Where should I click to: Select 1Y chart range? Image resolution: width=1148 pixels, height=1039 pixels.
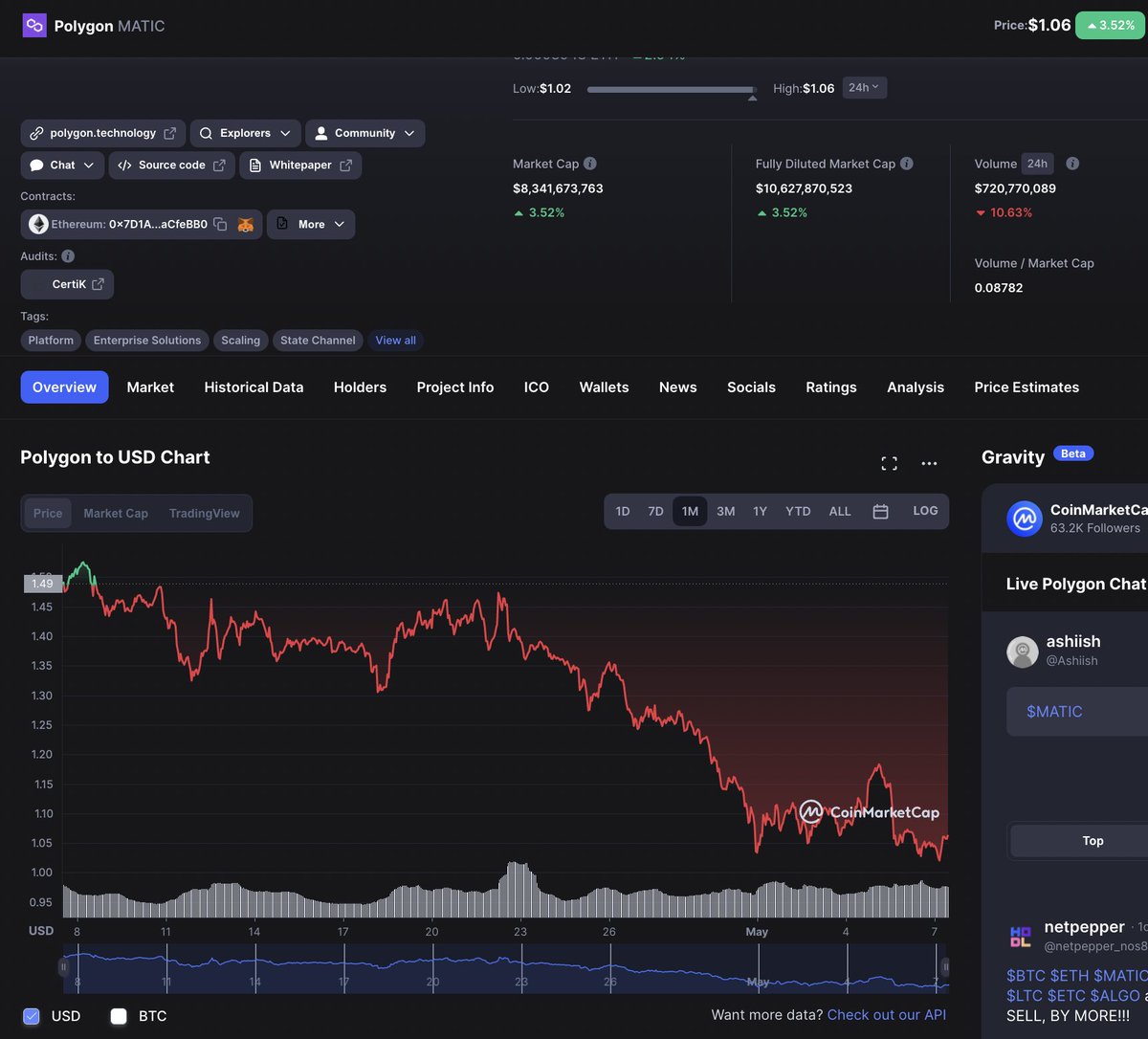coord(760,512)
